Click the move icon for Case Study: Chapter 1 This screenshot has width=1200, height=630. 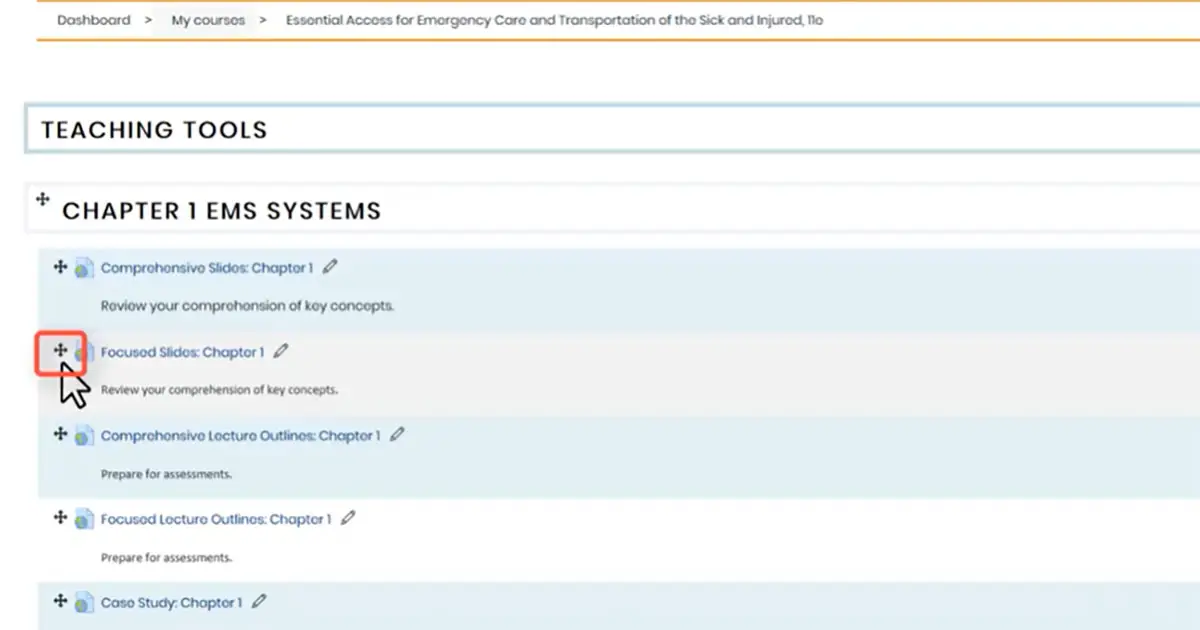click(x=60, y=601)
